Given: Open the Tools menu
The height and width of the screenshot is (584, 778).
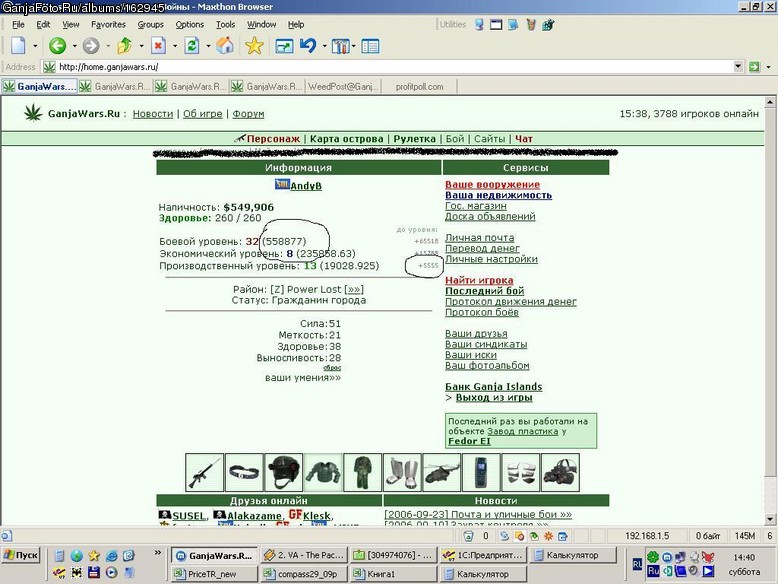Looking at the screenshot, I should (x=225, y=24).
